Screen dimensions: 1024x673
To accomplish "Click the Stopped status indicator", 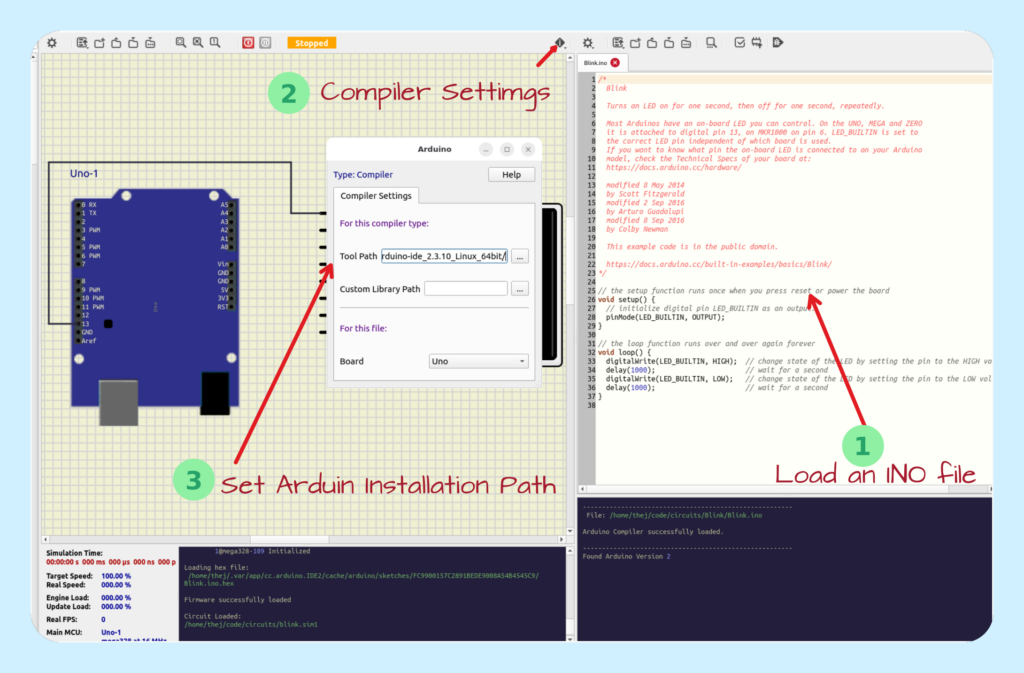I will click(x=312, y=43).
